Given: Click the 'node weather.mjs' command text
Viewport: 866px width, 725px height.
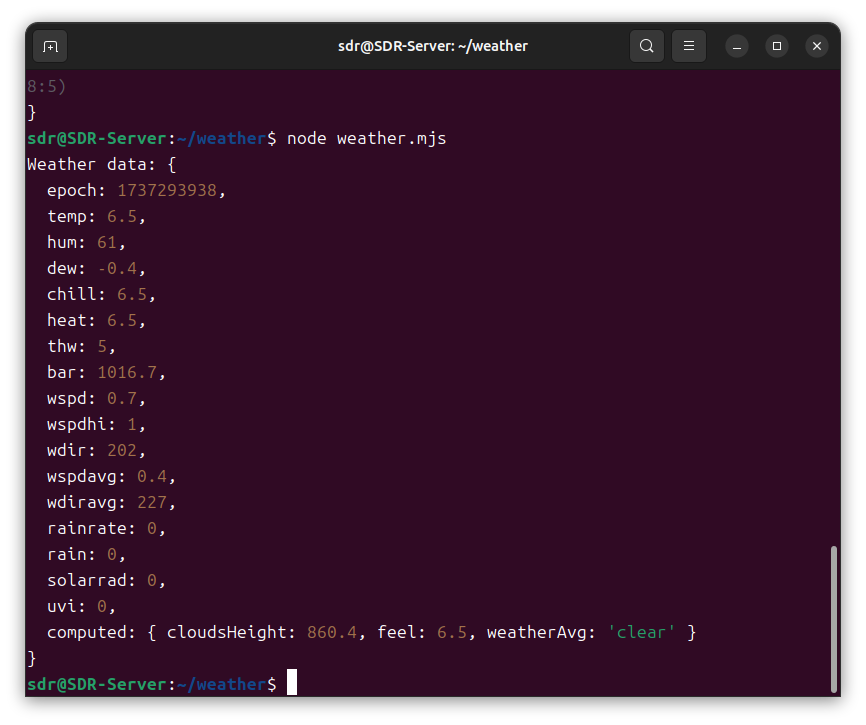Looking at the screenshot, I should 366,138.
